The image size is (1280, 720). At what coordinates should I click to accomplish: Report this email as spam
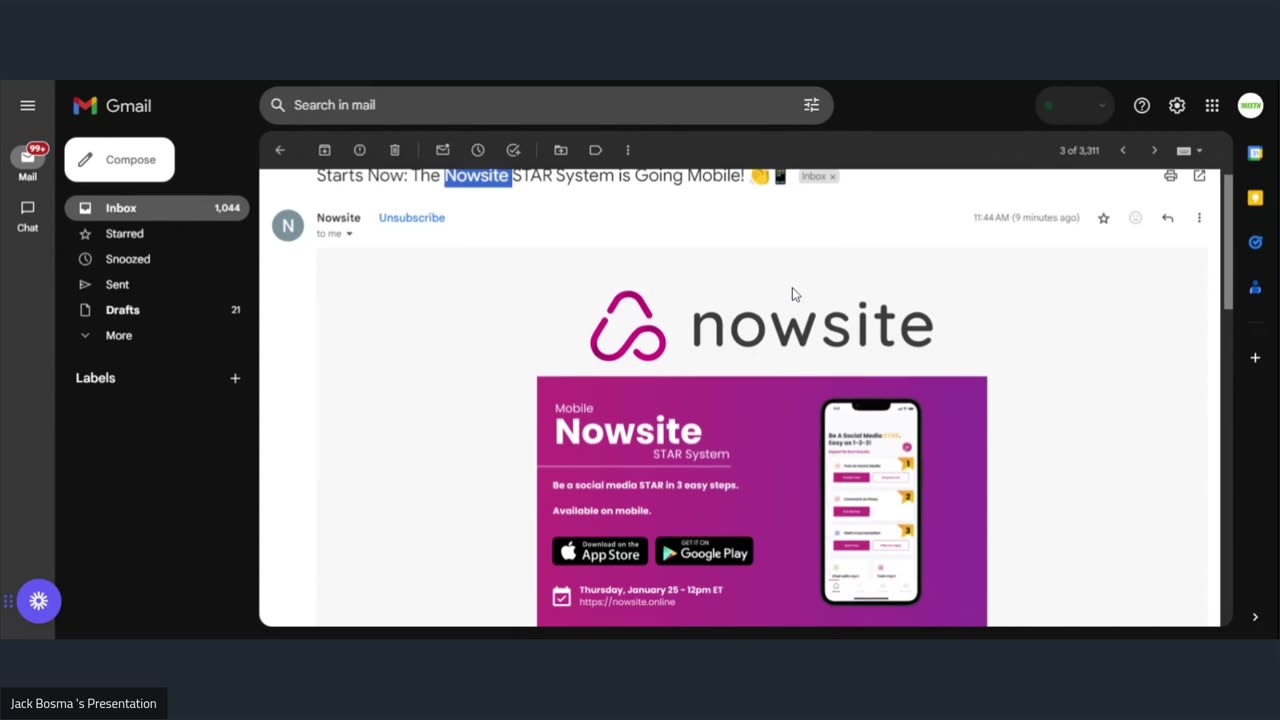tap(360, 150)
